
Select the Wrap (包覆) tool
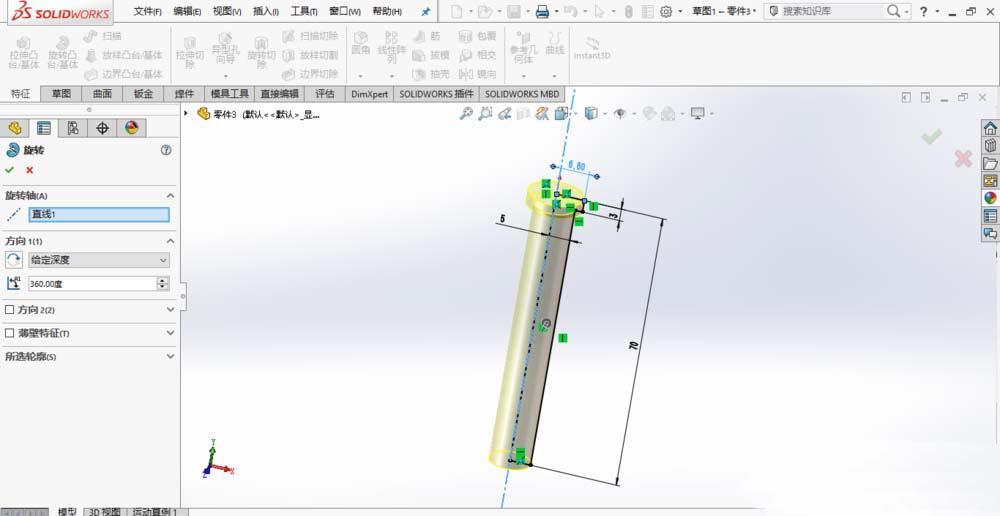(478, 36)
